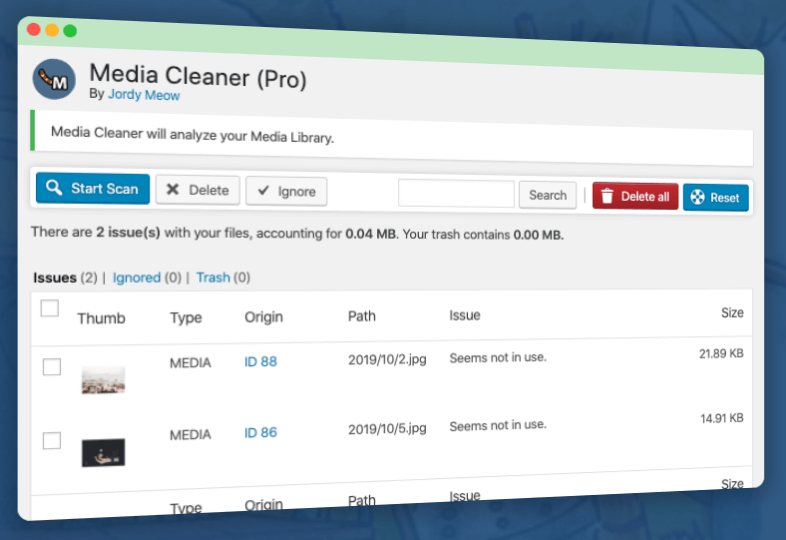Click the Media Cleaner cat logo icon

(x=54, y=79)
